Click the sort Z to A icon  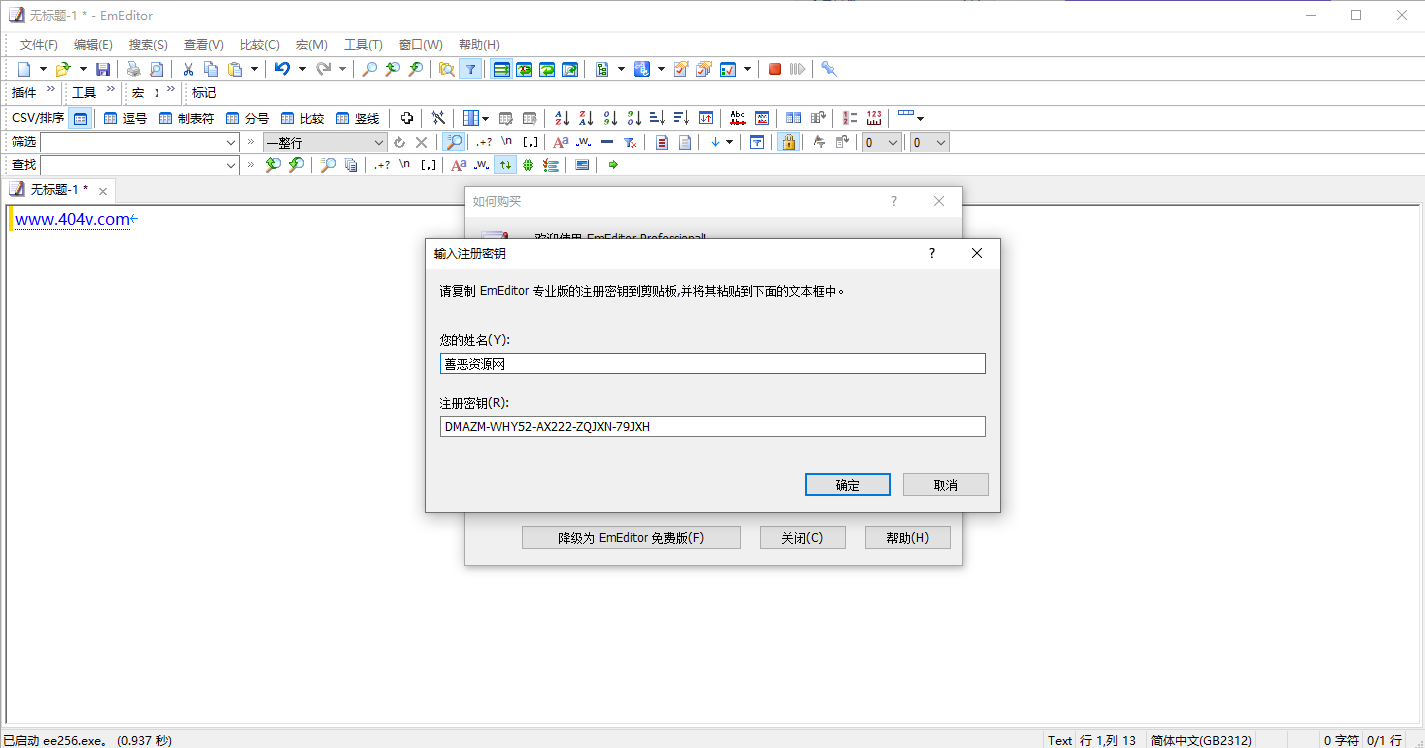(x=586, y=118)
